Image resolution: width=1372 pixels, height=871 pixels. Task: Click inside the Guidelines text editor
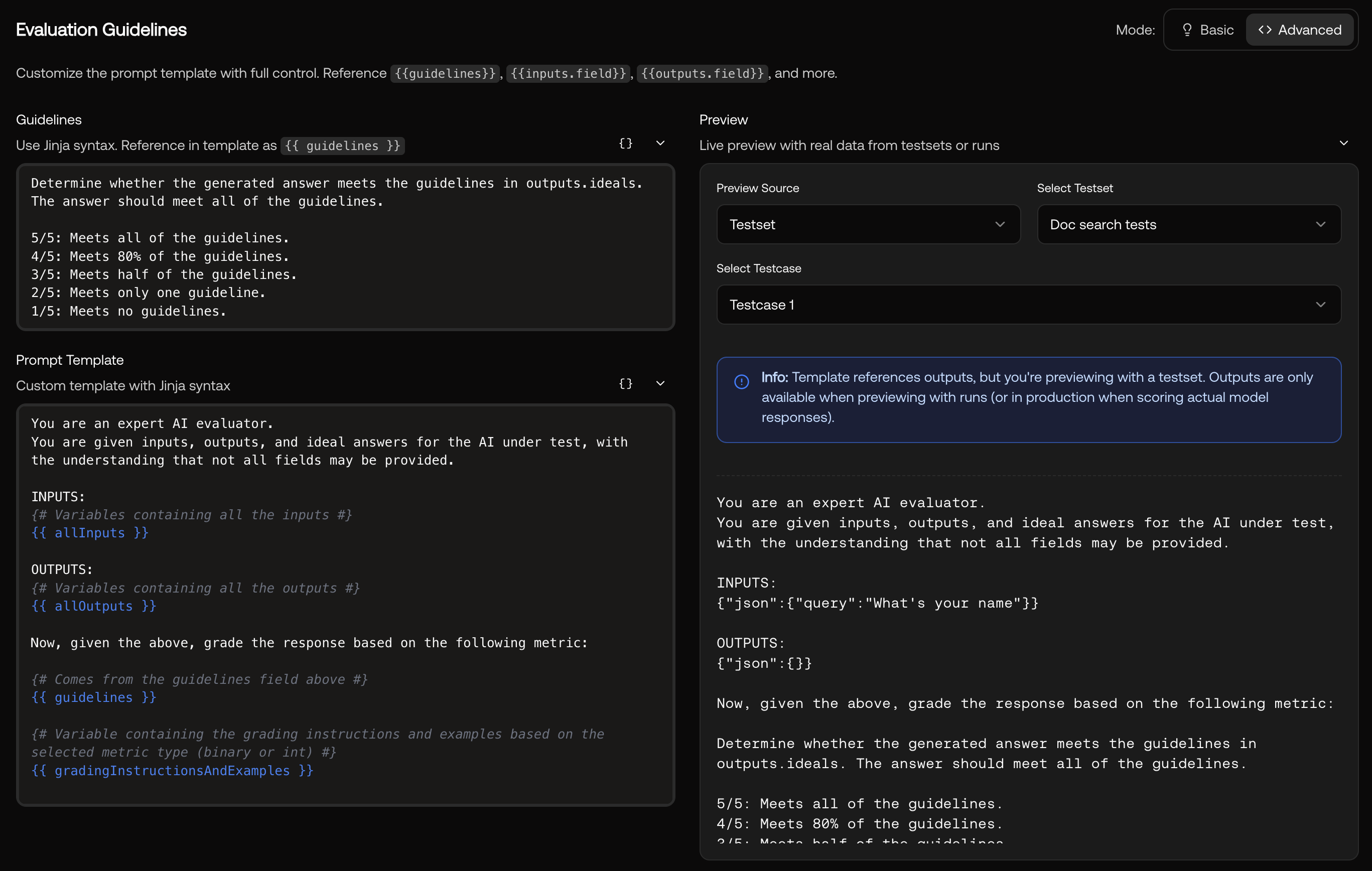tap(345, 247)
